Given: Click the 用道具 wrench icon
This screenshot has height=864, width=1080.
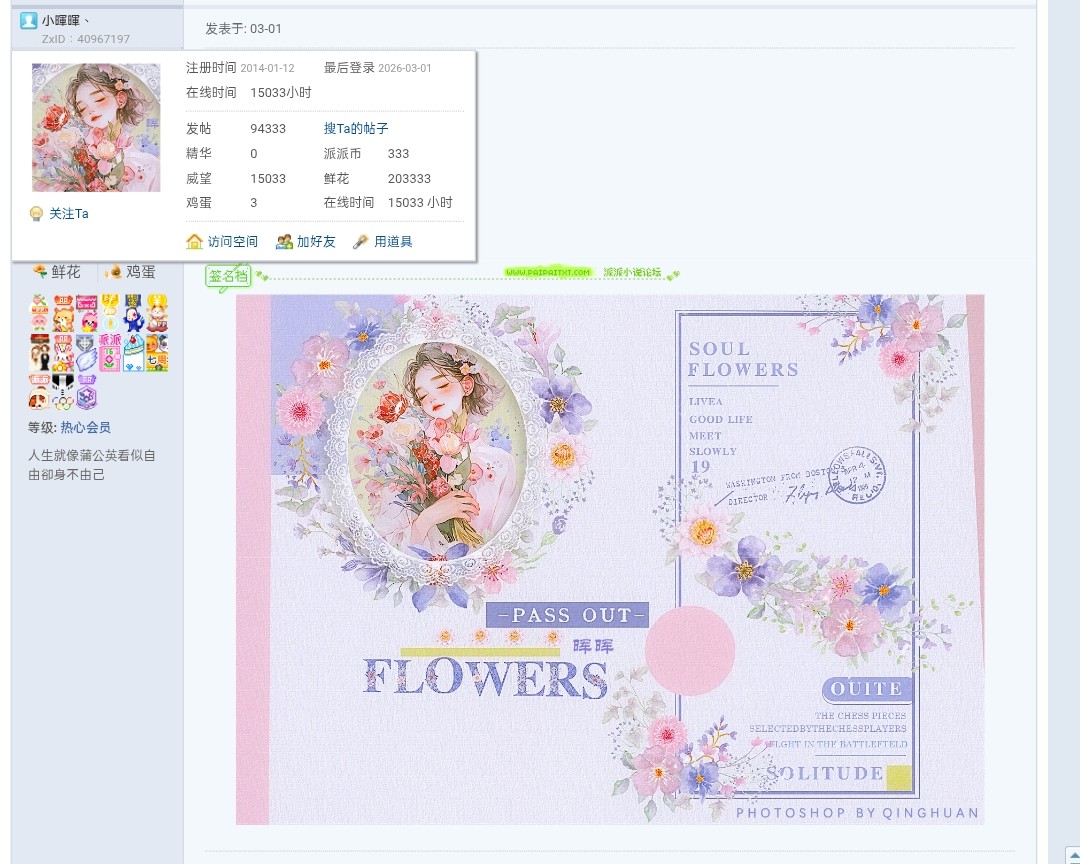Looking at the screenshot, I should (359, 241).
